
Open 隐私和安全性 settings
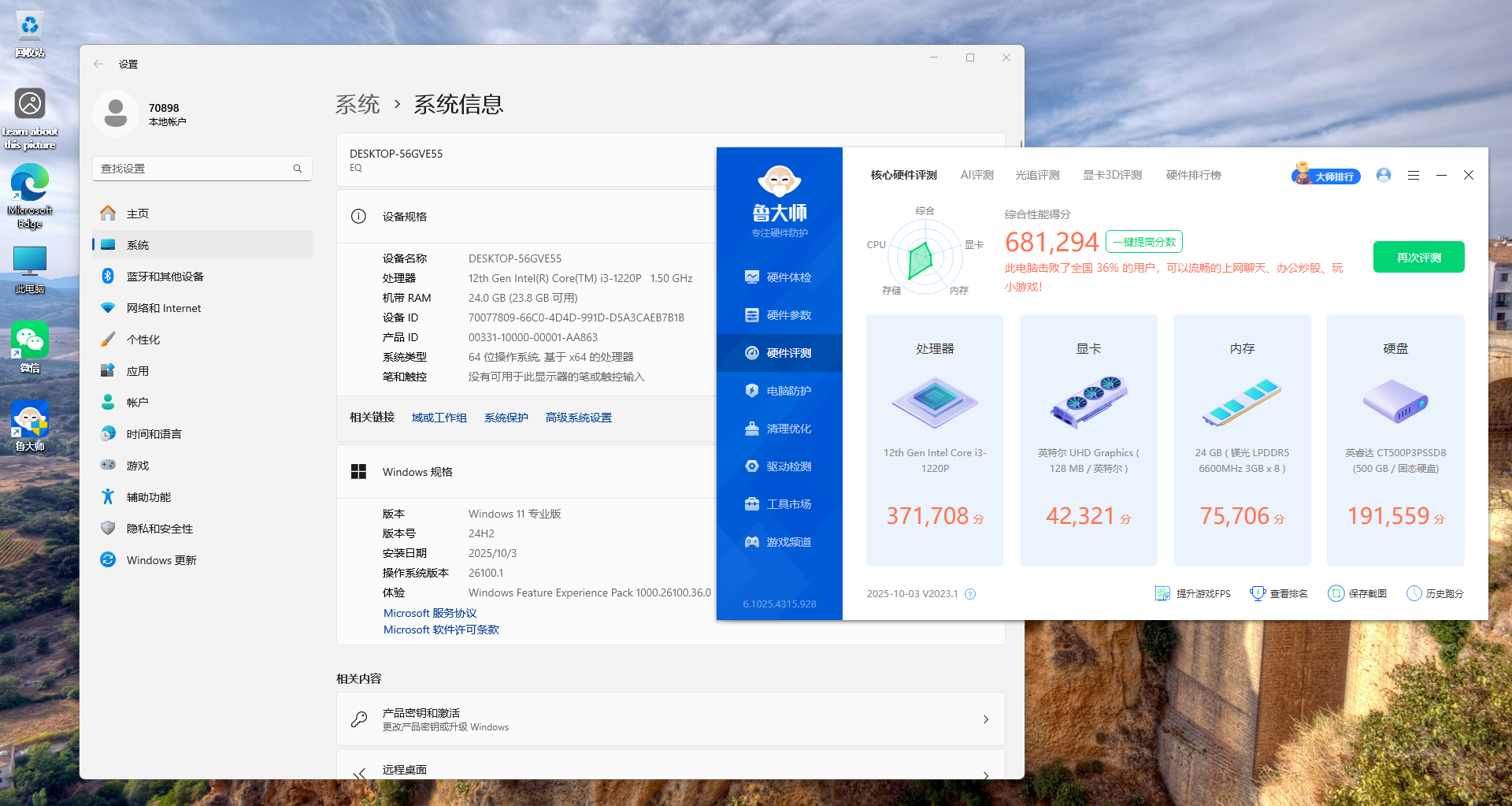click(202, 529)
